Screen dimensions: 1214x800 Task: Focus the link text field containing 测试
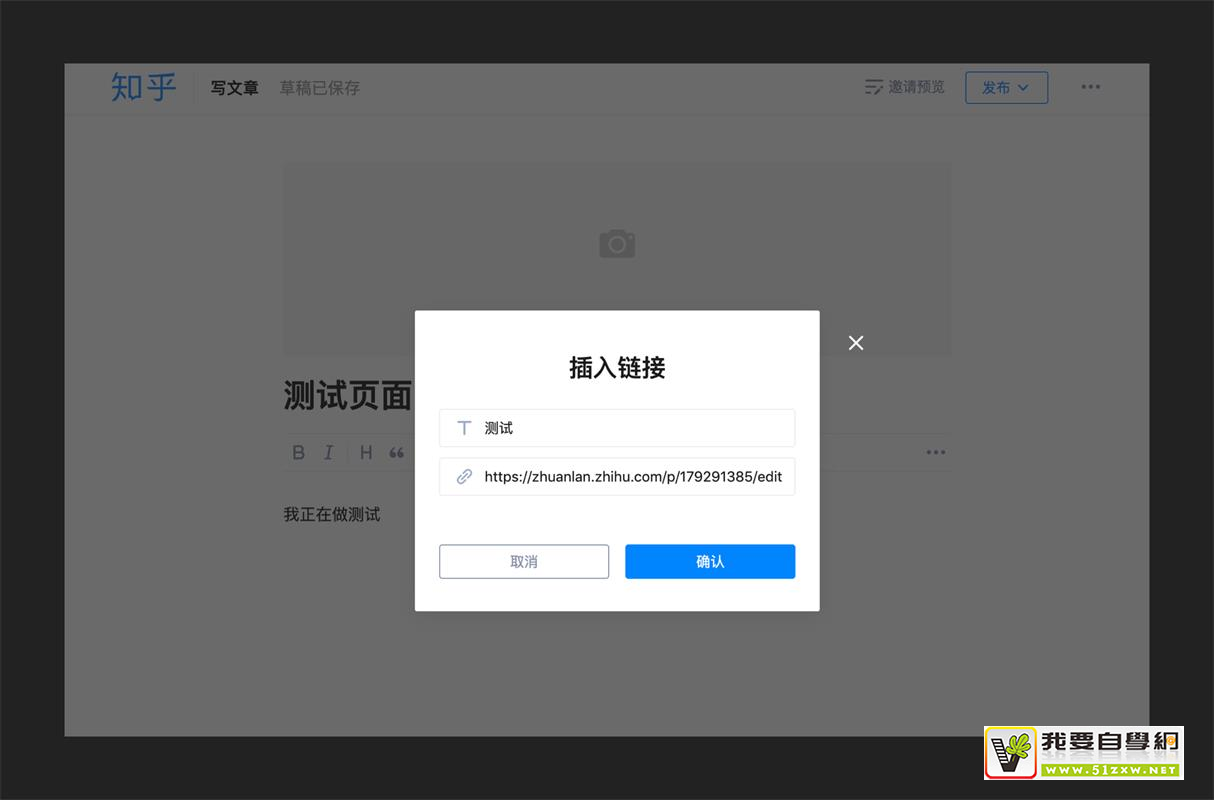tap(630, 428)
